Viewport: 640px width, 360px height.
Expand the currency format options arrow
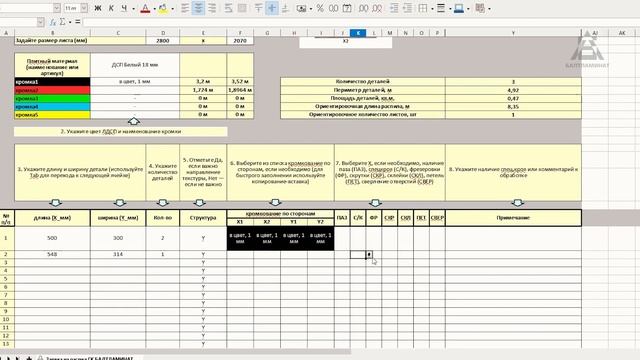[x=311, y=9]
